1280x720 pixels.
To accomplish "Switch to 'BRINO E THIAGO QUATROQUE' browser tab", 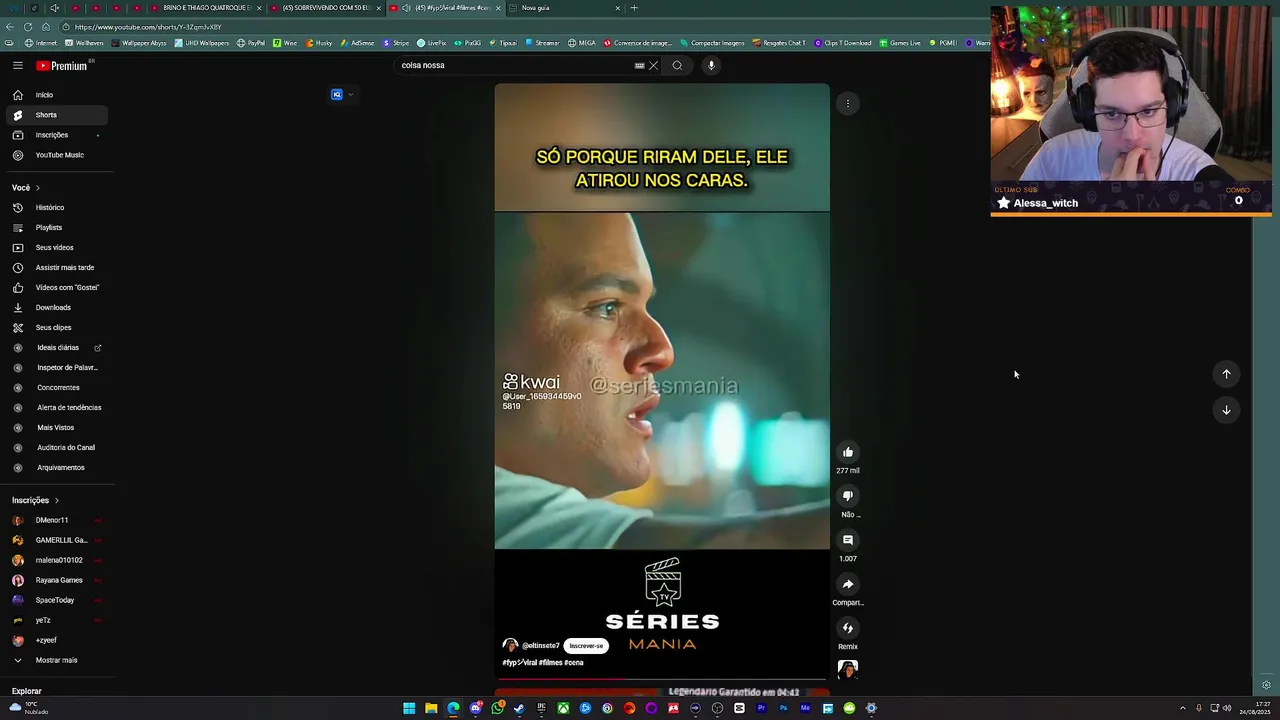I will tap(207, 8).
